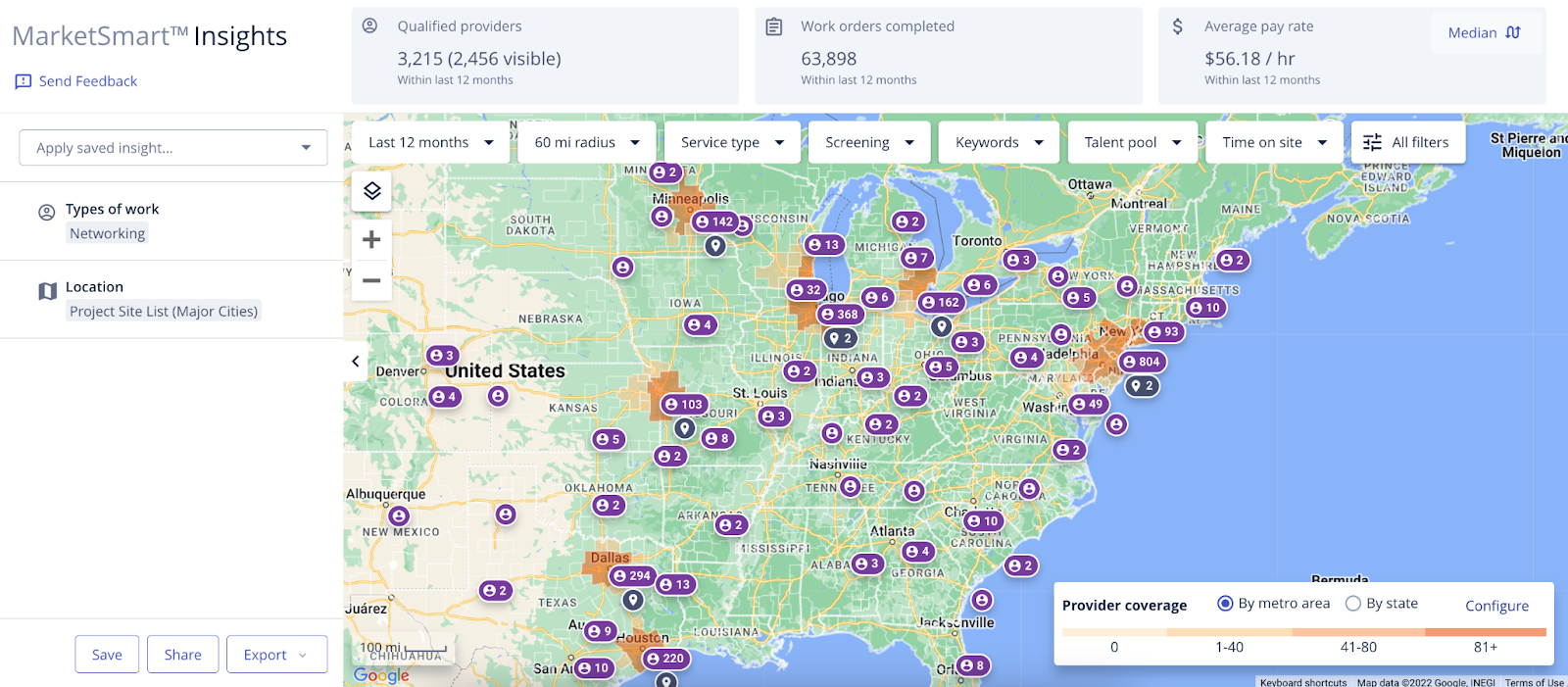Open the Talent pool filter menu
The height and width of the screenshot is (687, 1568).
(x=1132, y=142)
